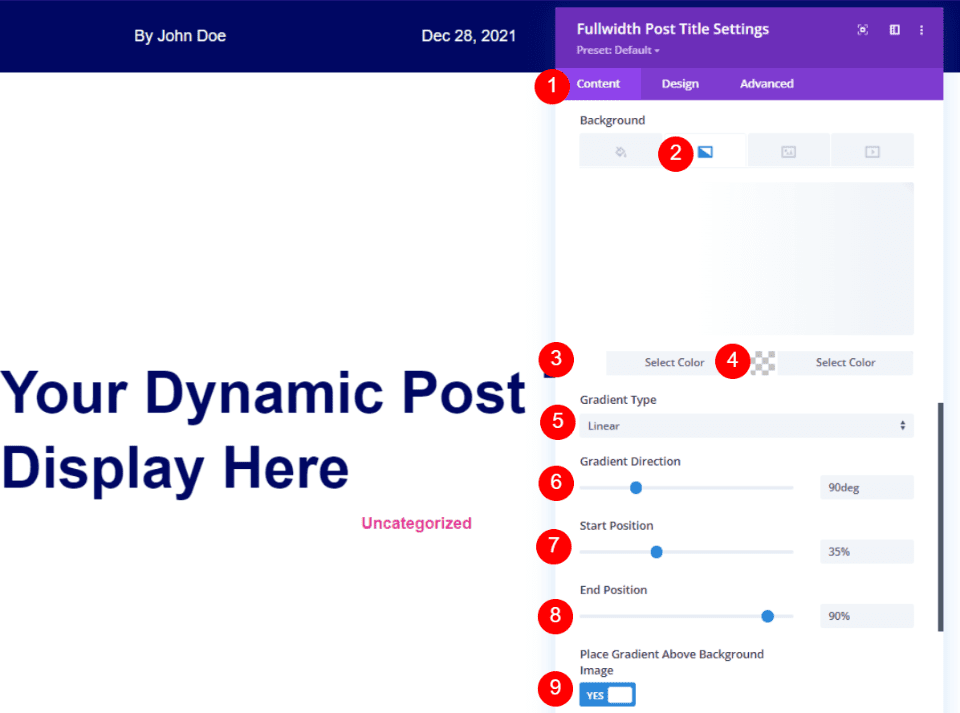Click the Start Position 35% value field
The height and width of the screenshot is (713, 960).
click(866, 551)
